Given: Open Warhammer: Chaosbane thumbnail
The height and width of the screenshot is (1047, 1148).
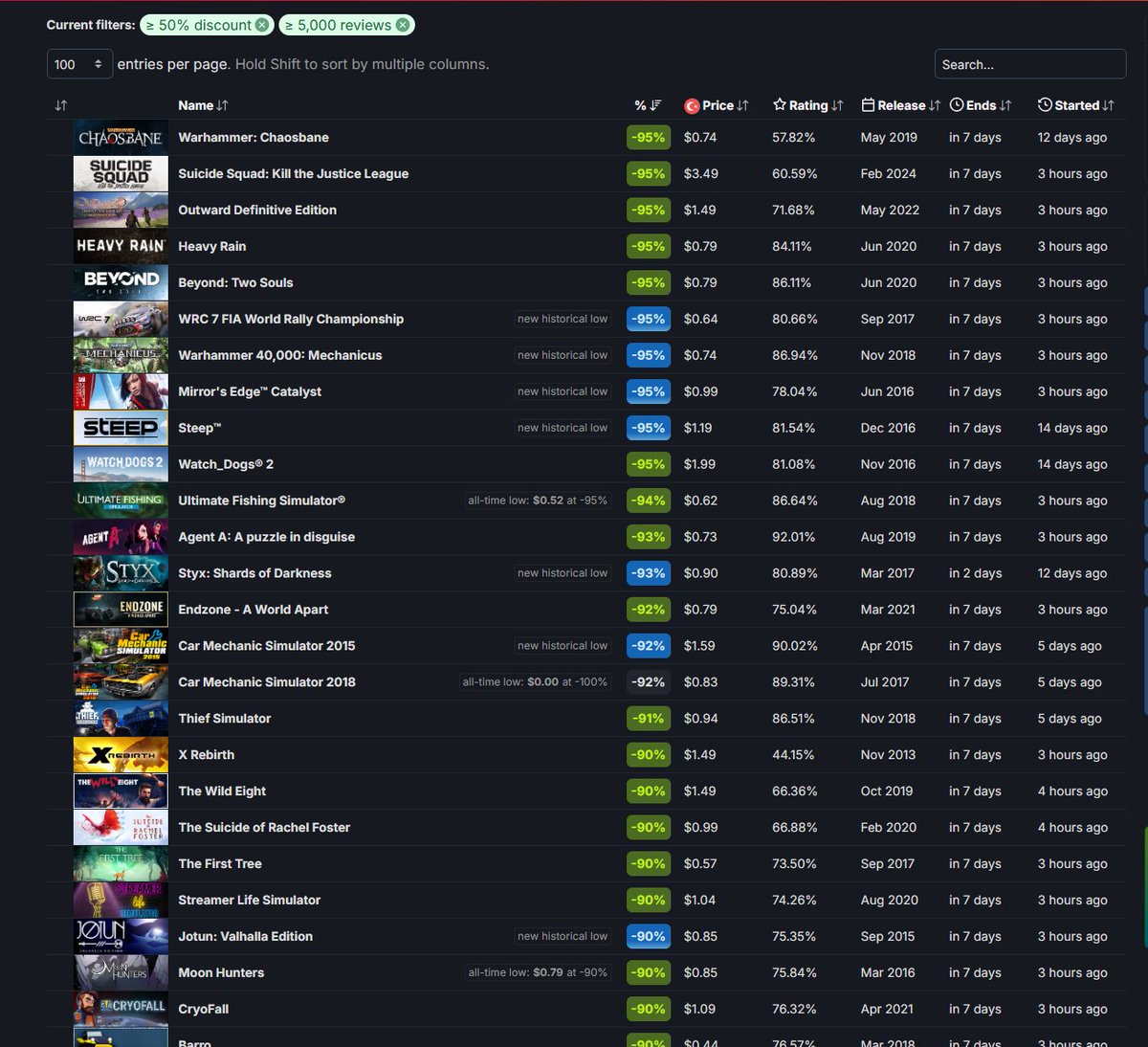Looking at the screenshot, I should 121,138.
